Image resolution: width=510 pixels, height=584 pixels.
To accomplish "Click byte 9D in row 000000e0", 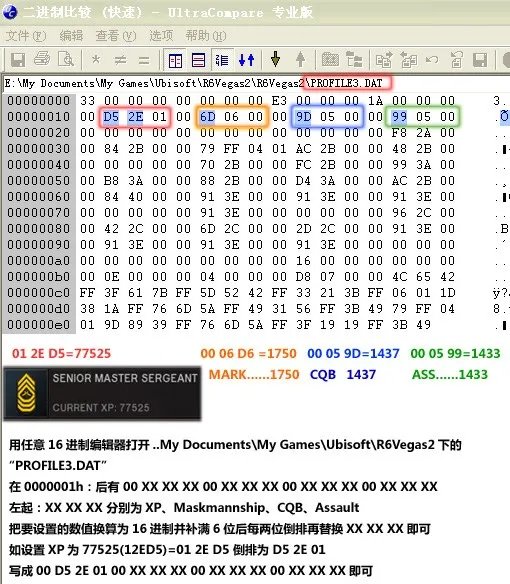I will (111, 325).
